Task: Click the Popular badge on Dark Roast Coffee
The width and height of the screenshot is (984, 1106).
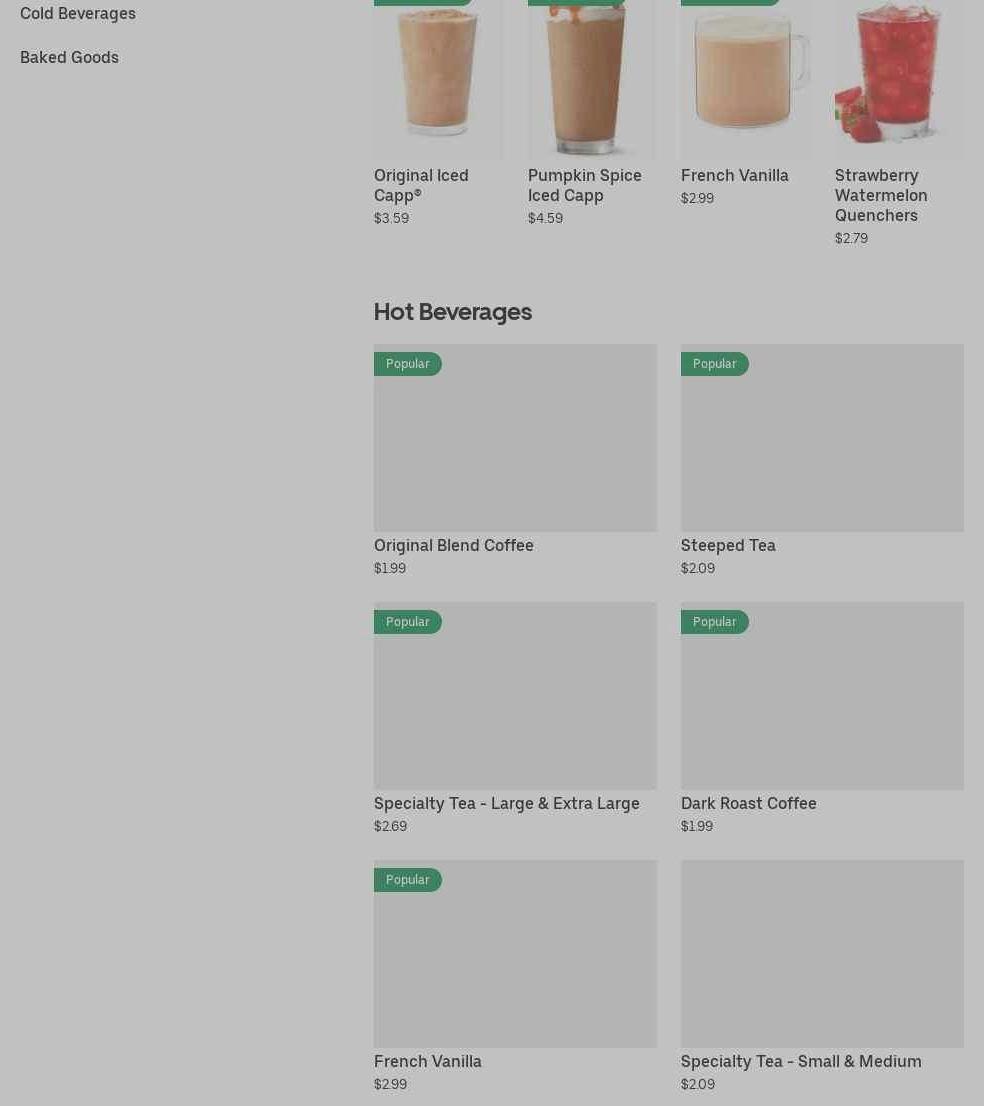Action: point(715,622)
